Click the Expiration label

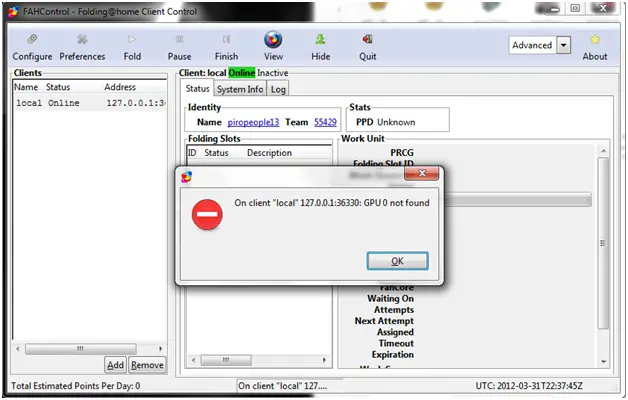(x=392, y=354)
